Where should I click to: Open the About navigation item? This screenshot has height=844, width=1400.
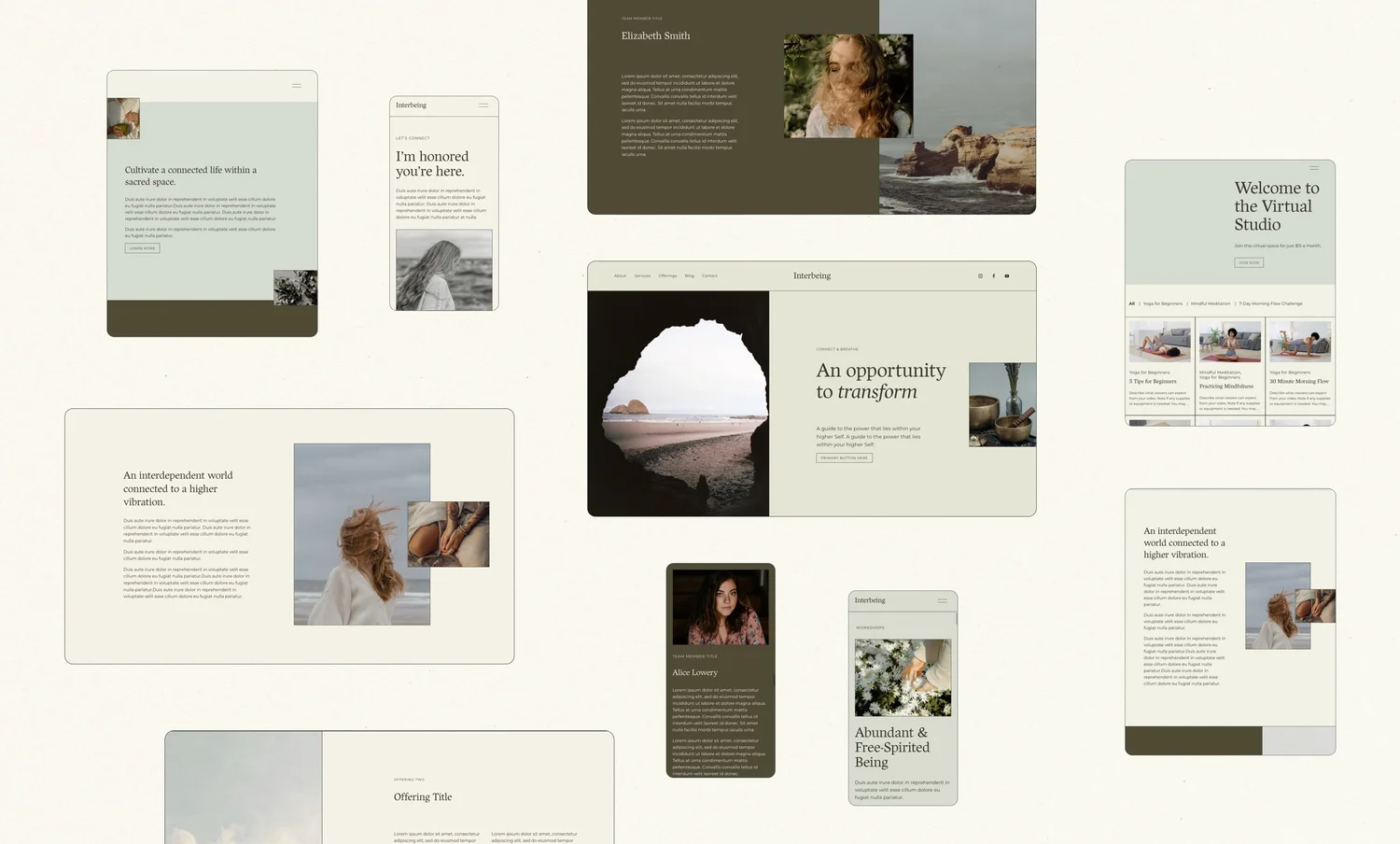(x=621, y=275)
